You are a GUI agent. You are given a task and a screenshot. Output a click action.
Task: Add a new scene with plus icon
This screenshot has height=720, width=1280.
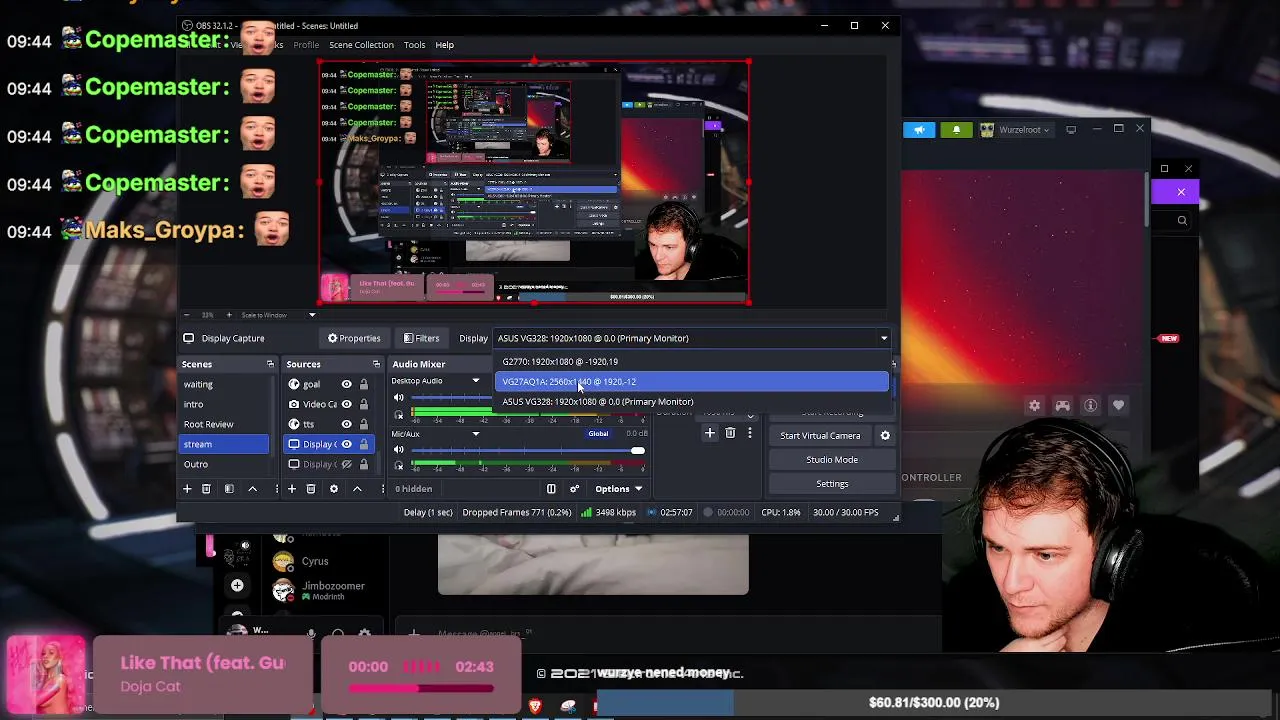[x=186, y=489]
